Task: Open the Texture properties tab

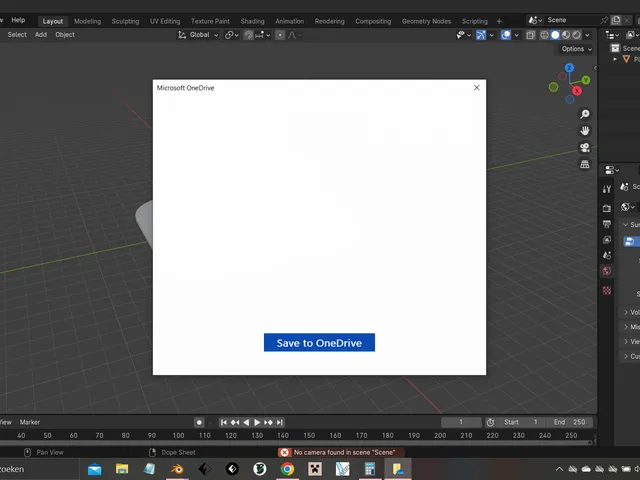Action: click(x=607, y=291)
